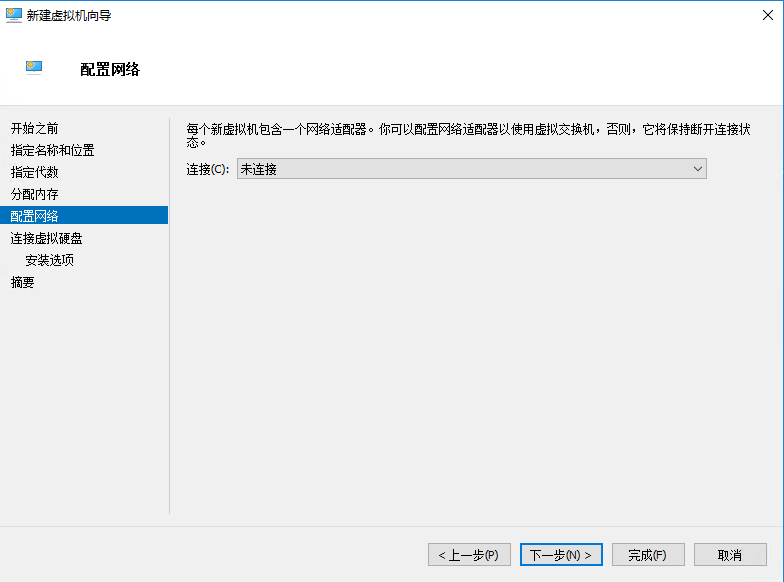Click the 上一步(P) button

coord(469,555)
